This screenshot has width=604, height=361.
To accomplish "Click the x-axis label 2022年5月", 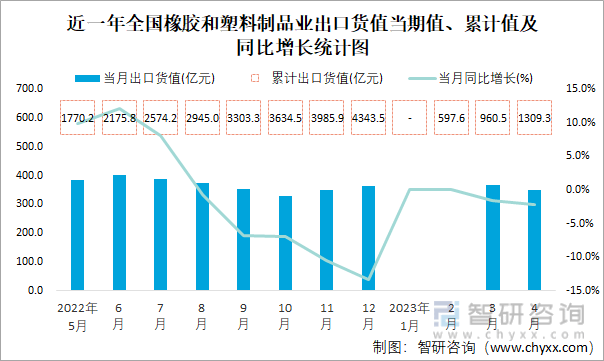I will tap(77, 317).
